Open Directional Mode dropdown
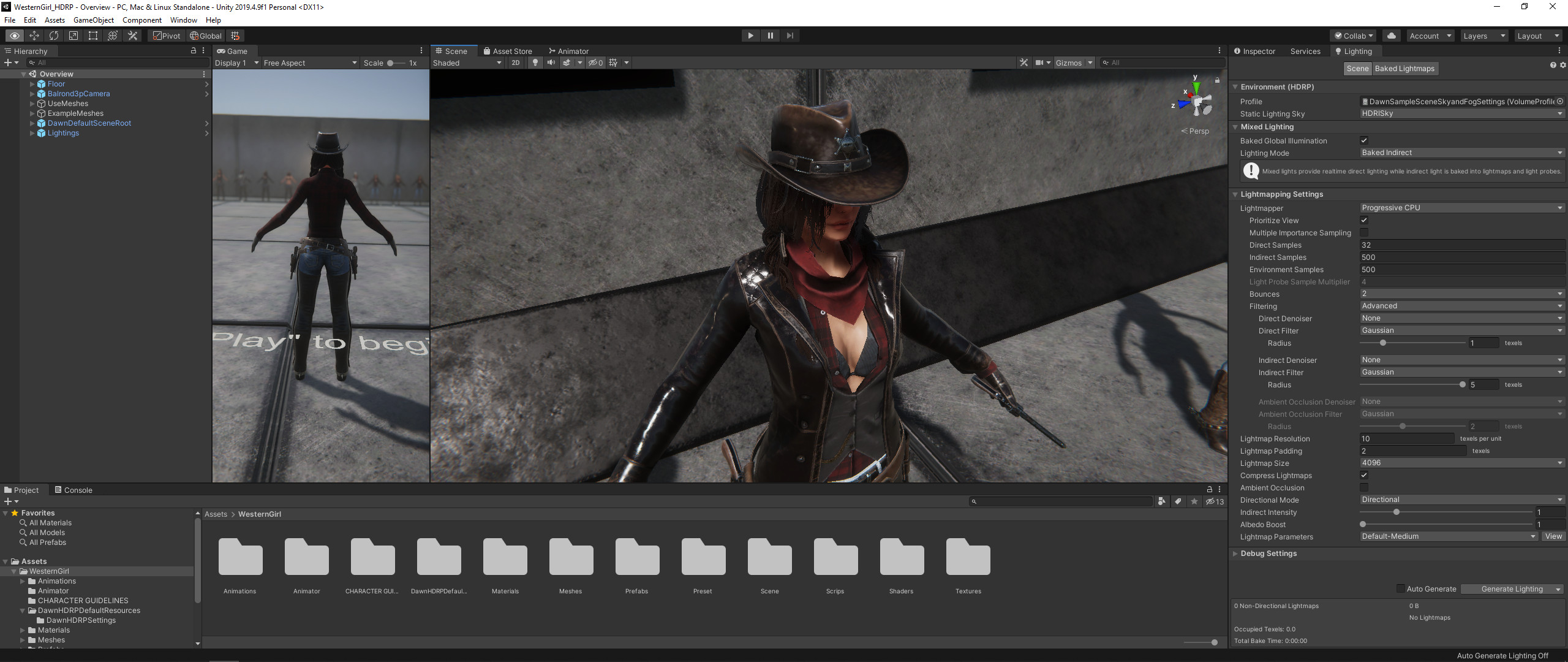 click(x=1461, y=500)
